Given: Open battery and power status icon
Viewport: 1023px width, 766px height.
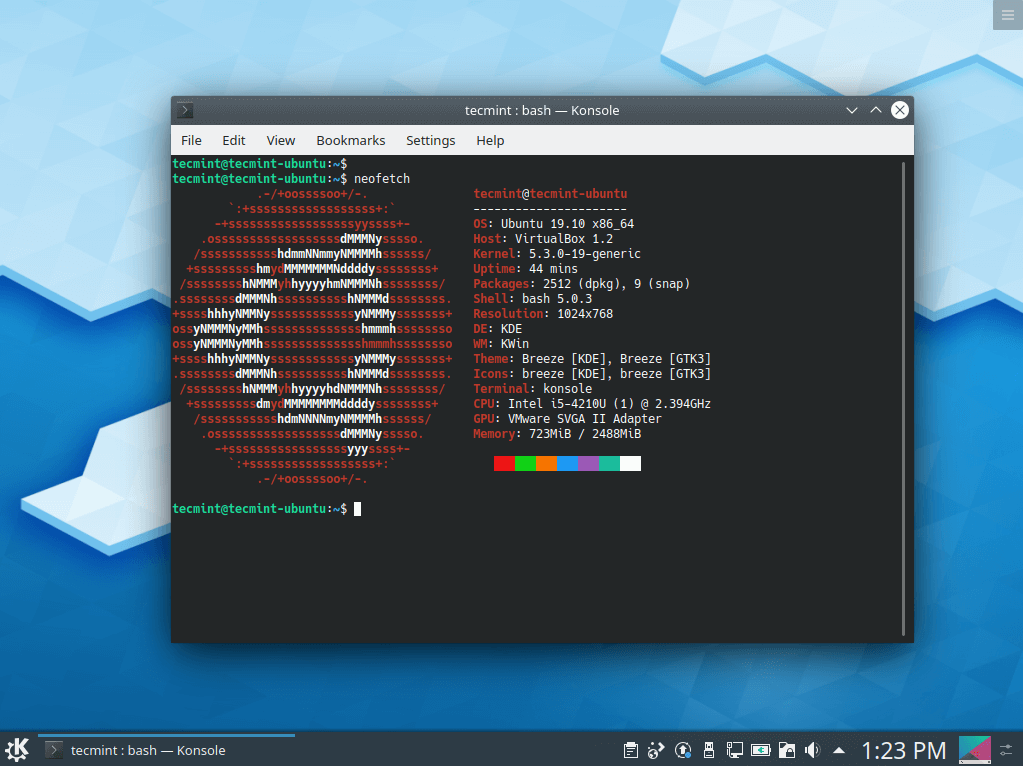Looking at the screenshot, I should tap(760, 749).
